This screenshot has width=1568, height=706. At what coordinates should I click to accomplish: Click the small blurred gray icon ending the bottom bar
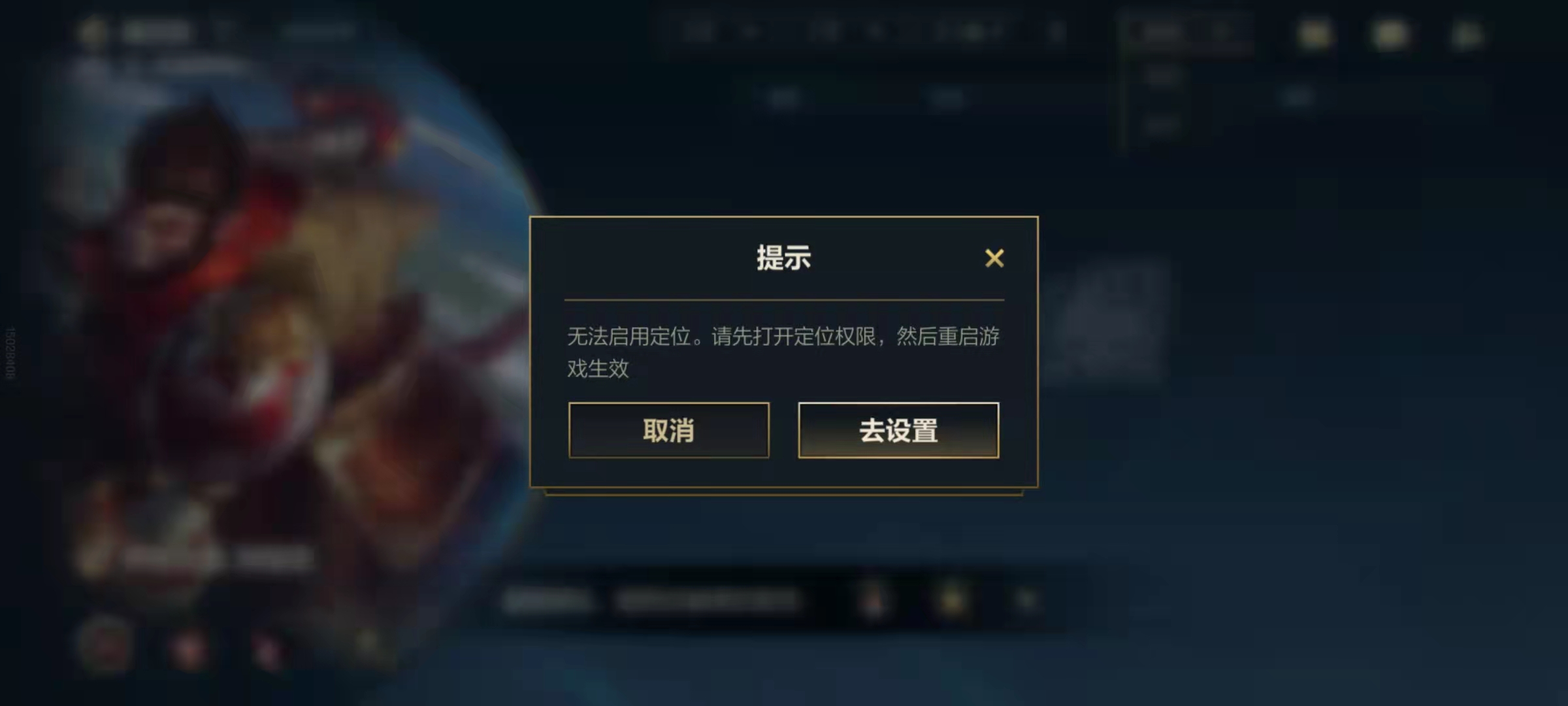(x=1026, y=599)
